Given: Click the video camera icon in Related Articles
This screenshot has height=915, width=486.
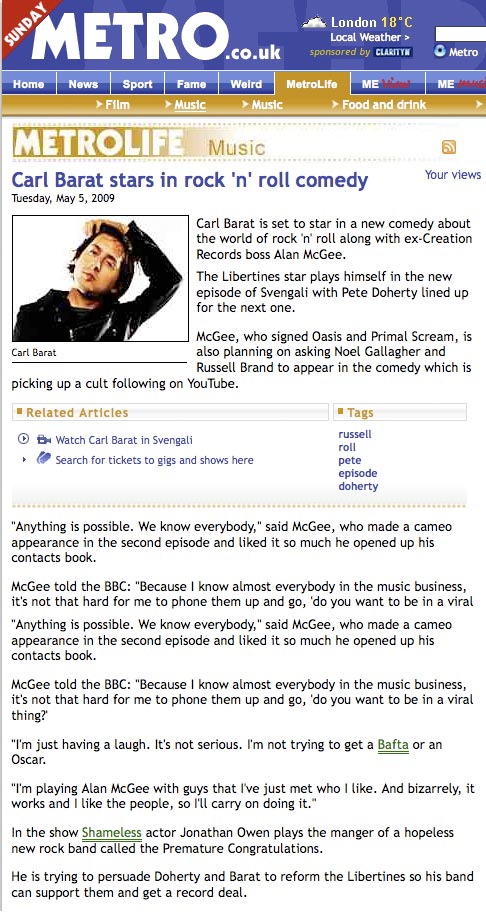Looking at the screenshot, I should pos(44,439).
